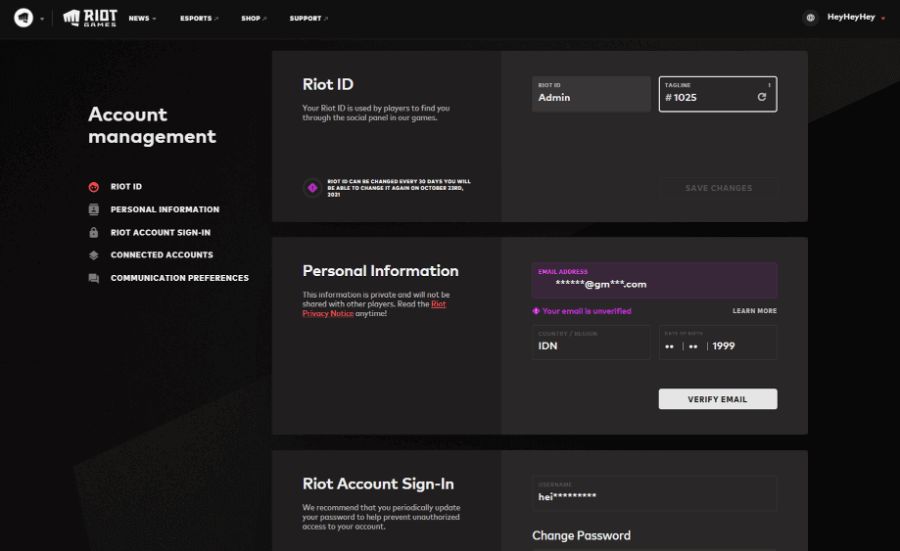Click into the Tagline input field

pos(710,98)
